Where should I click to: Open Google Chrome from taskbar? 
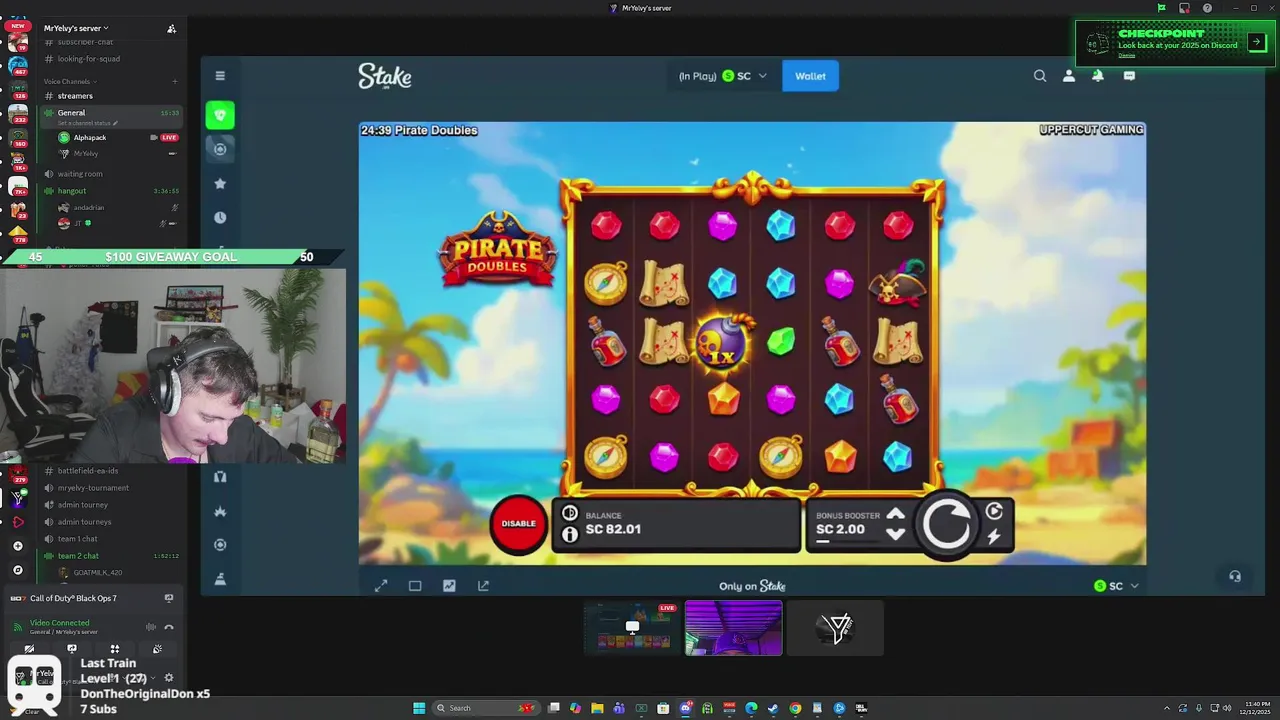(x=795, y=708)
